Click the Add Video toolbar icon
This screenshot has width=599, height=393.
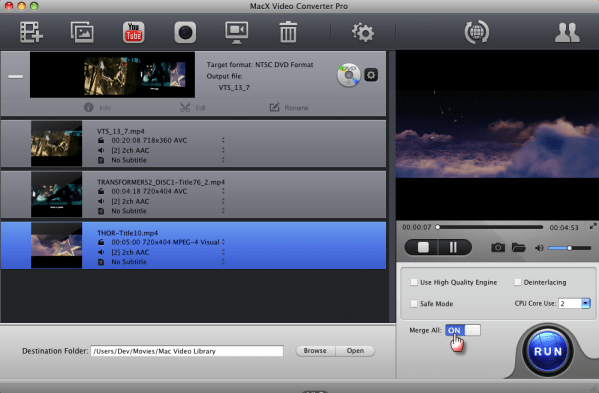[31, 32]
